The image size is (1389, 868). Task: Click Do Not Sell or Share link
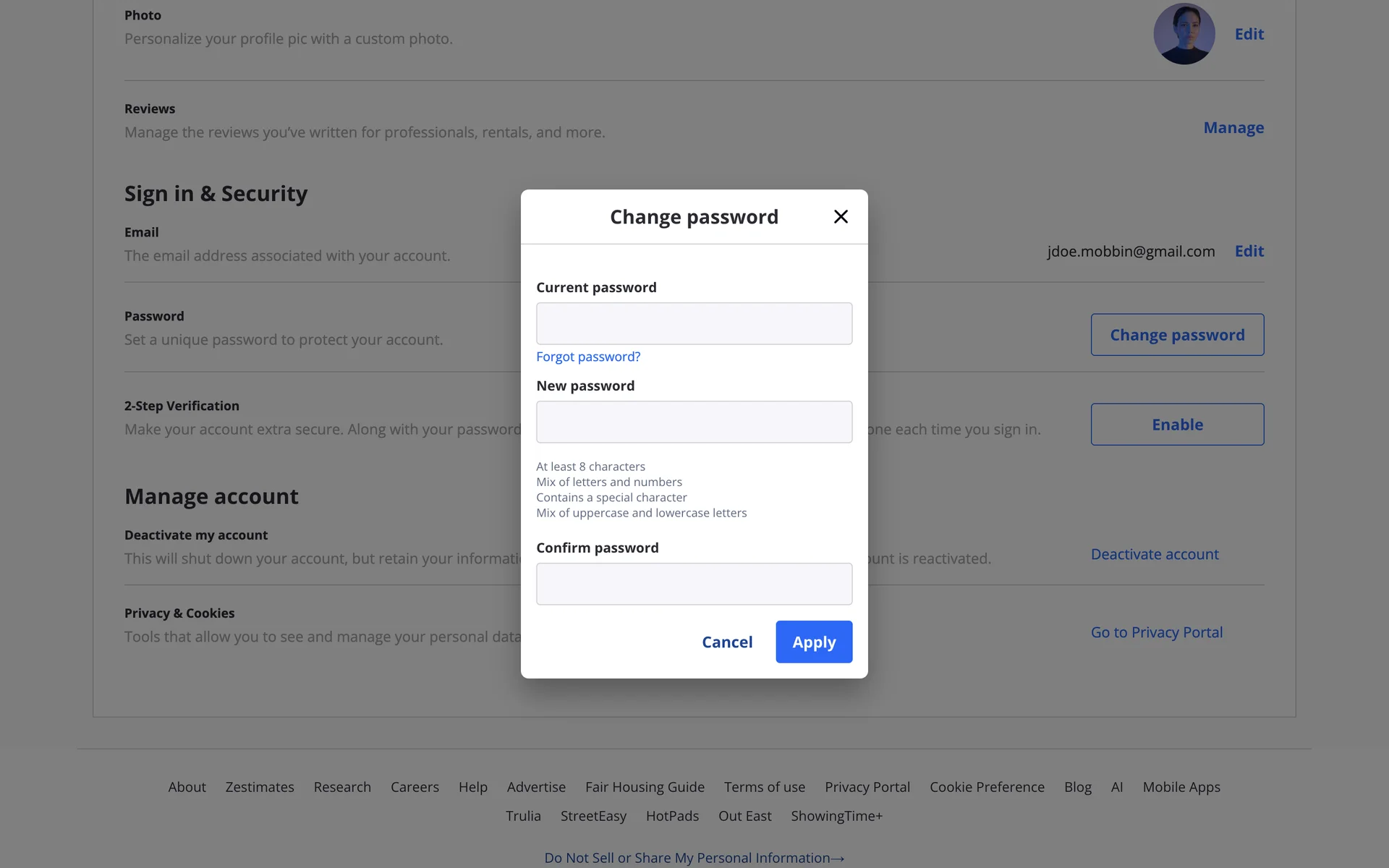(x=694, y=858)
